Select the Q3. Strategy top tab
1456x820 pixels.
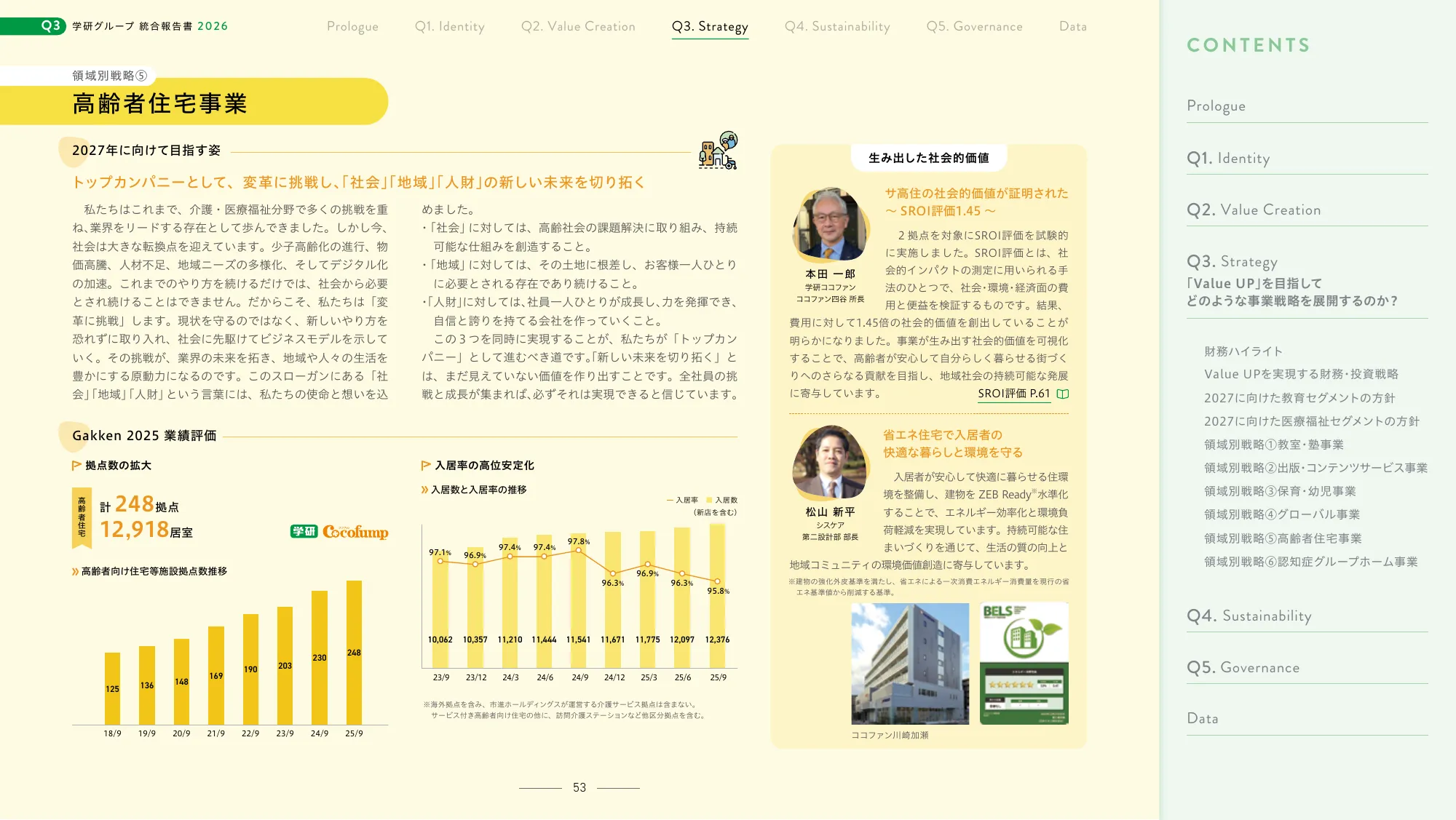[x=710, y=26]
